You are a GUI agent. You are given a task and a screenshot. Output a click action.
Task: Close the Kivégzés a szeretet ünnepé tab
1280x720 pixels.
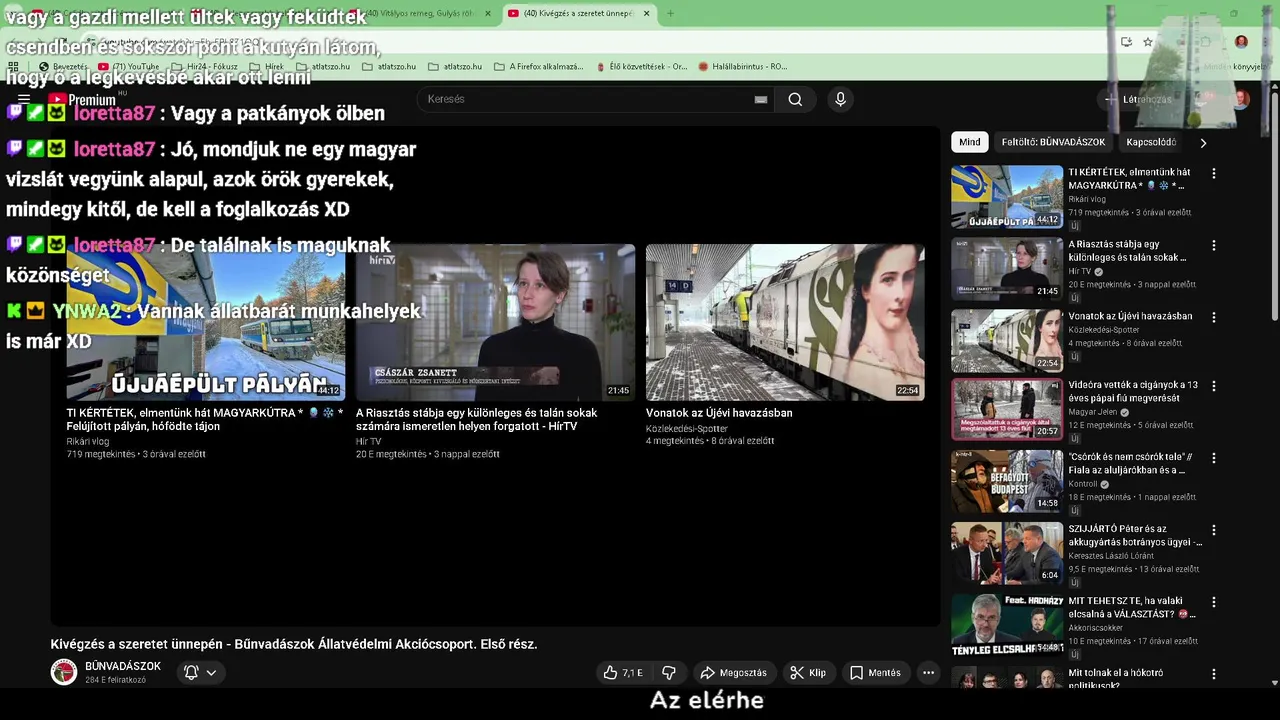pyautogui.click(x=646, y=13)
